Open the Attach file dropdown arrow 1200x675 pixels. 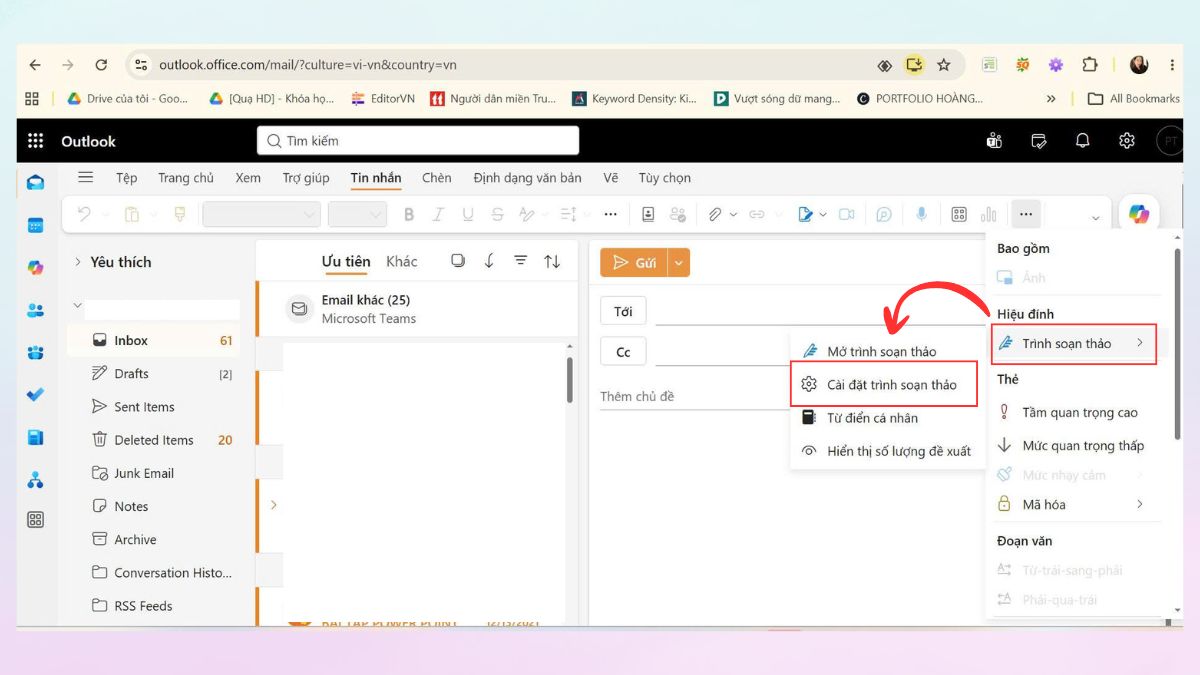coord(733,215)
